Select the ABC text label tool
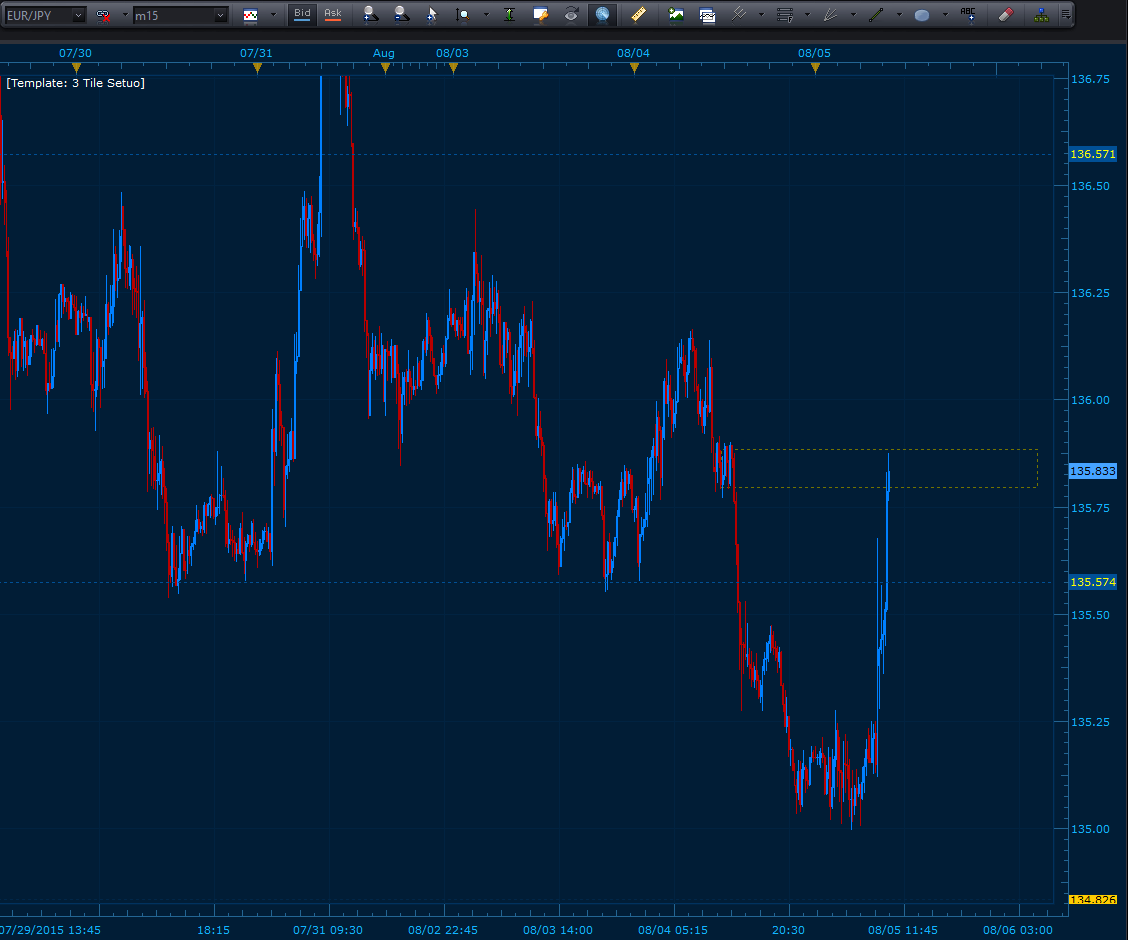The image size is (1128, 940). click(x=967, y=14)
